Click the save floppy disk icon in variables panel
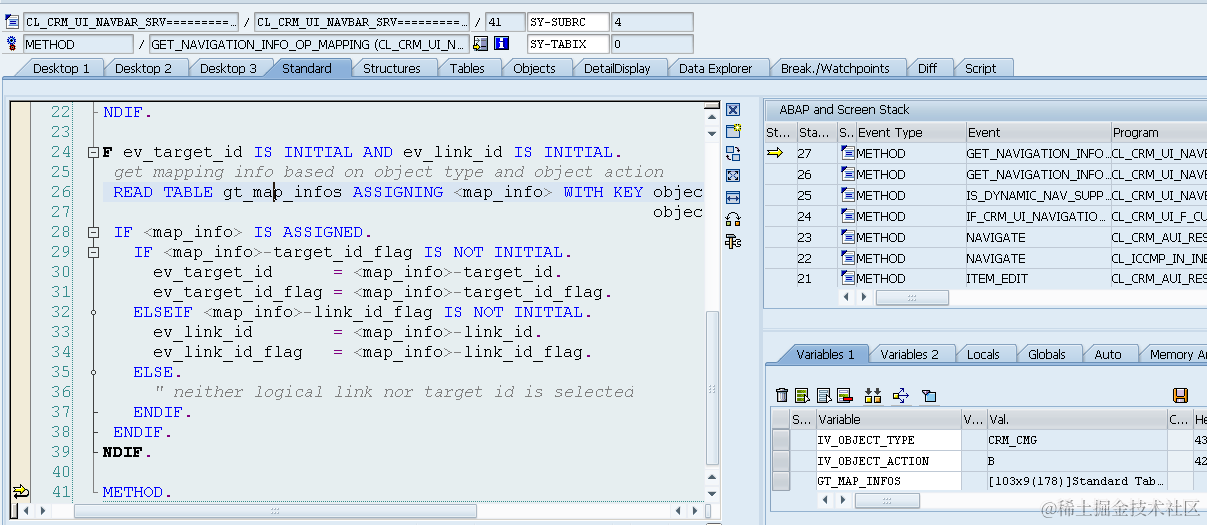This screenshot has height=525, width=1207. pyautogui.click(x=1180, y=396)
